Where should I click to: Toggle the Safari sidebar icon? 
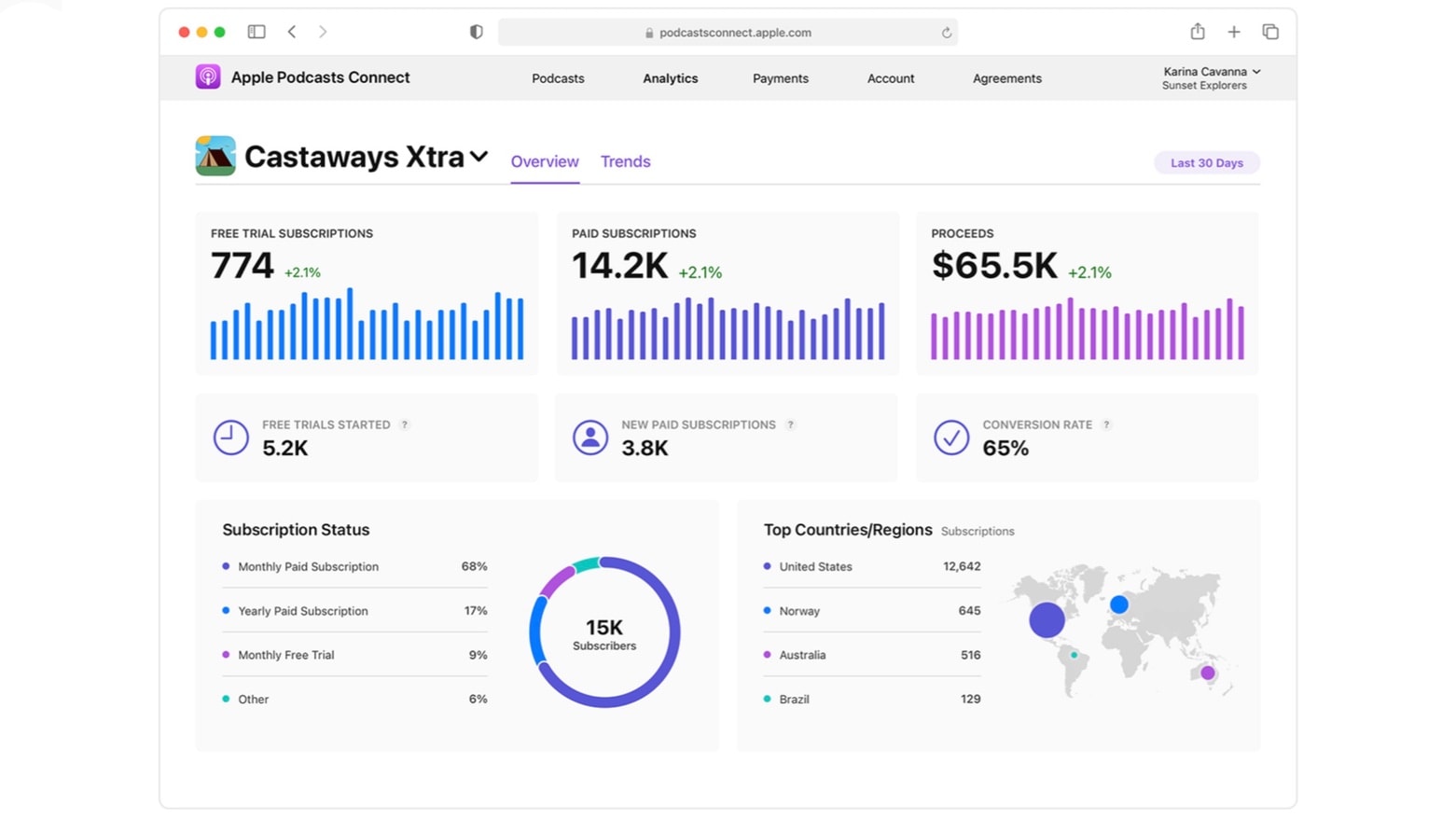coord(257,32)
